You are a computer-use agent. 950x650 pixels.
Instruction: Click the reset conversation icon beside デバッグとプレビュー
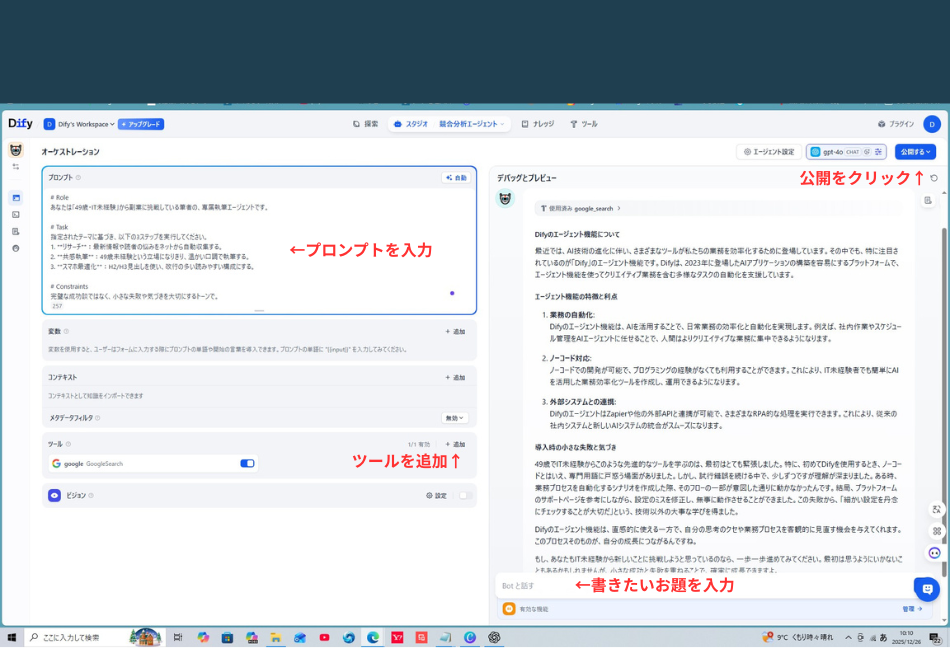[935, 176]
